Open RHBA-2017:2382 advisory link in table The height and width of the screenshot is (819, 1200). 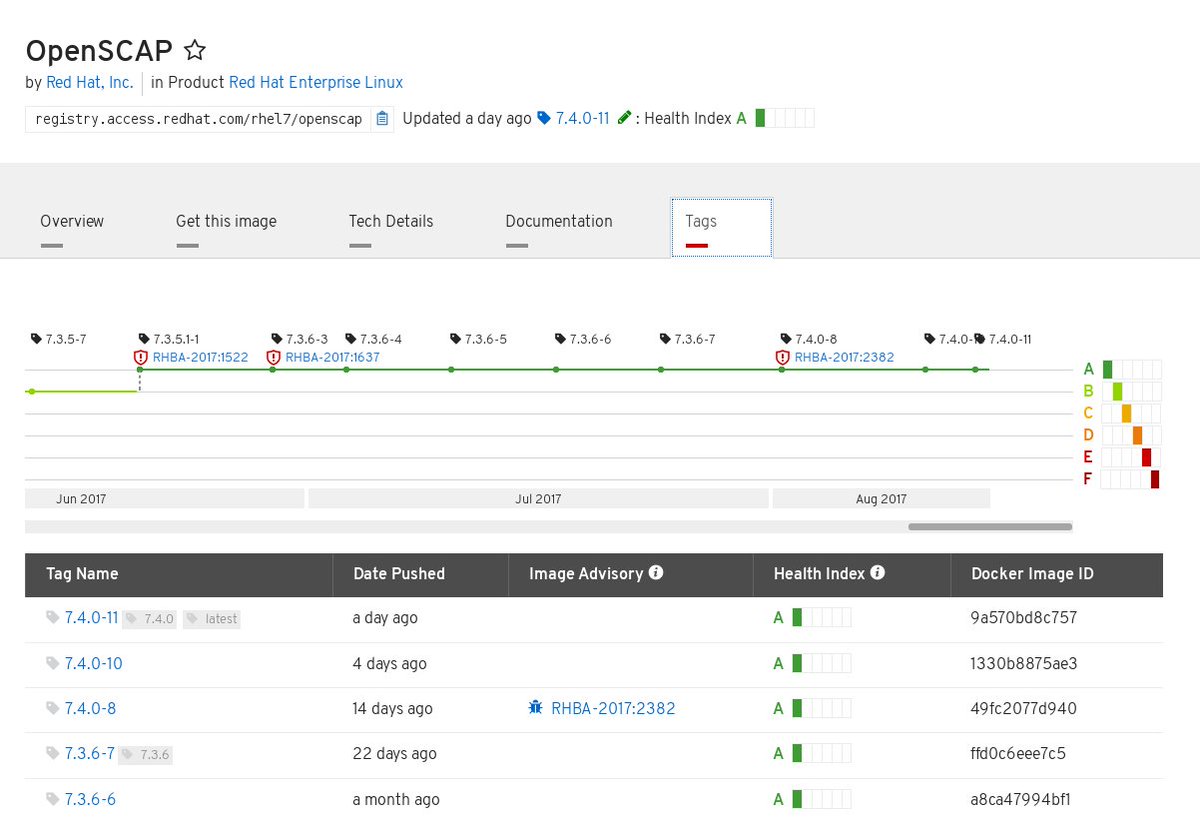(613, 708)
